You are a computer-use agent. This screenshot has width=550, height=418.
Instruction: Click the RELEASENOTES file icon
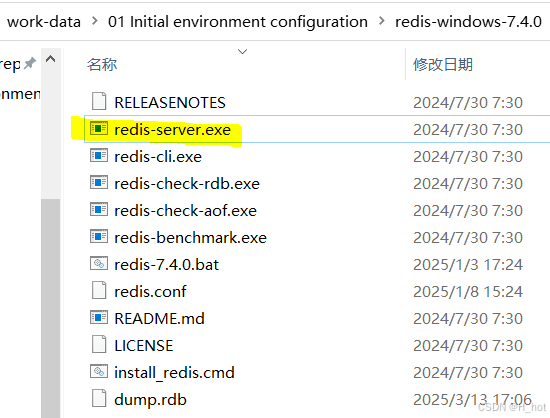tap(99, 101)
